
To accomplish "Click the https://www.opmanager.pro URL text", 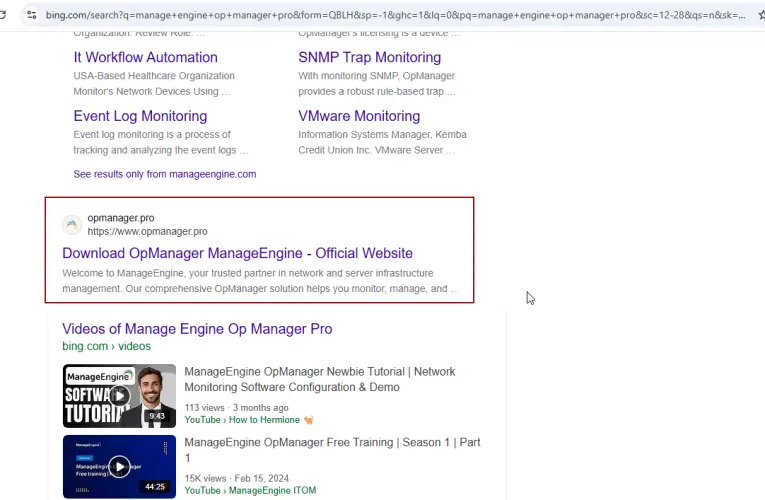I will coord(147,232).
